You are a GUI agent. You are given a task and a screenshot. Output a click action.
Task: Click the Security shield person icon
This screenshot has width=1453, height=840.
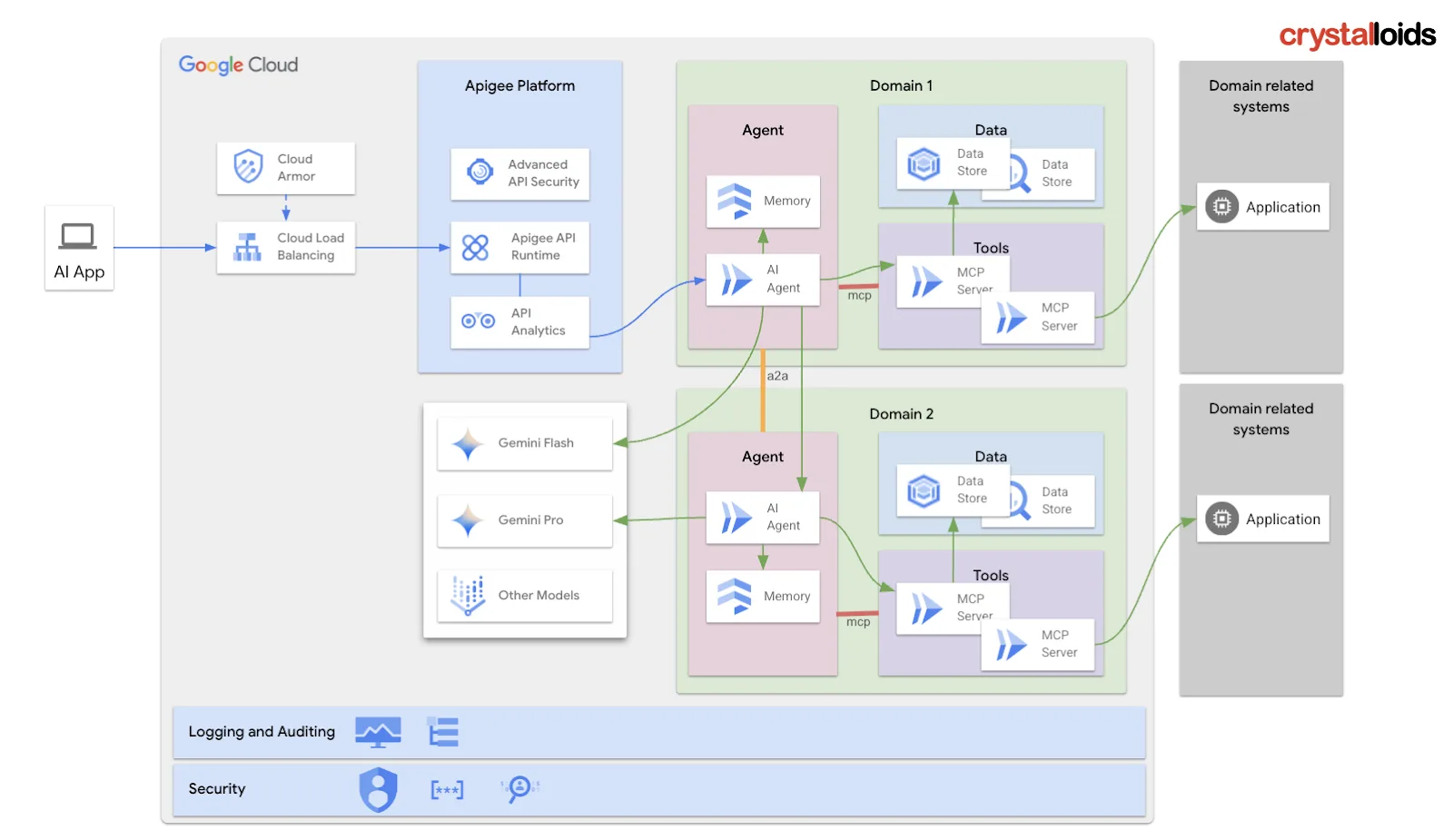379,789
